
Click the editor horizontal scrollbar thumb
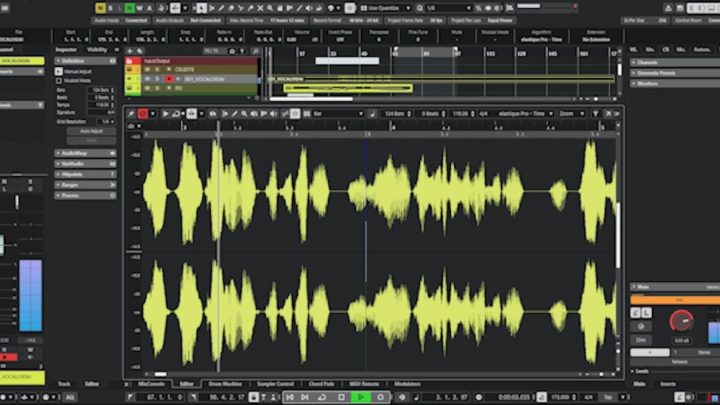point(160,374)
